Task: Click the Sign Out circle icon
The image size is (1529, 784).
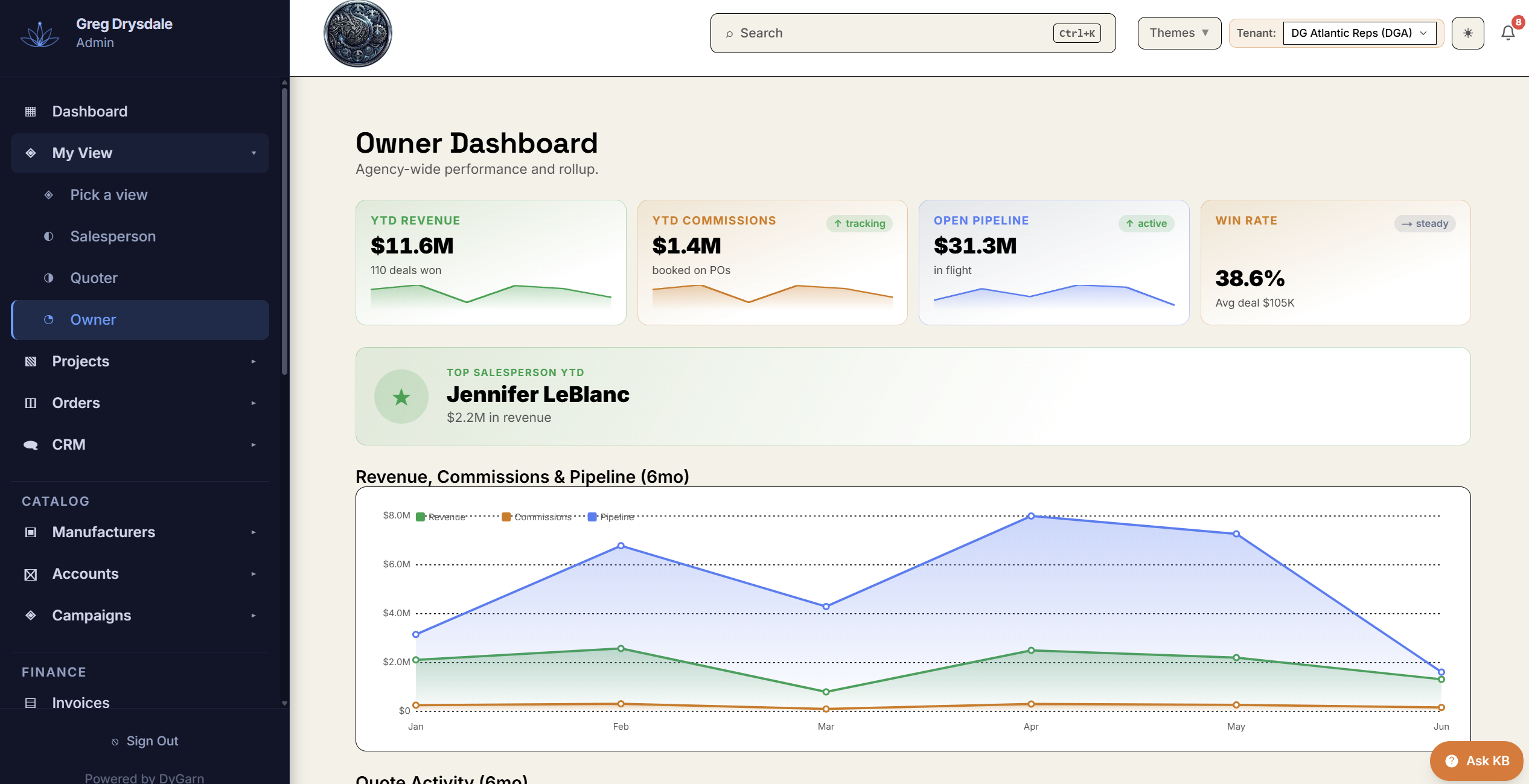Action: tap(115, 742)
